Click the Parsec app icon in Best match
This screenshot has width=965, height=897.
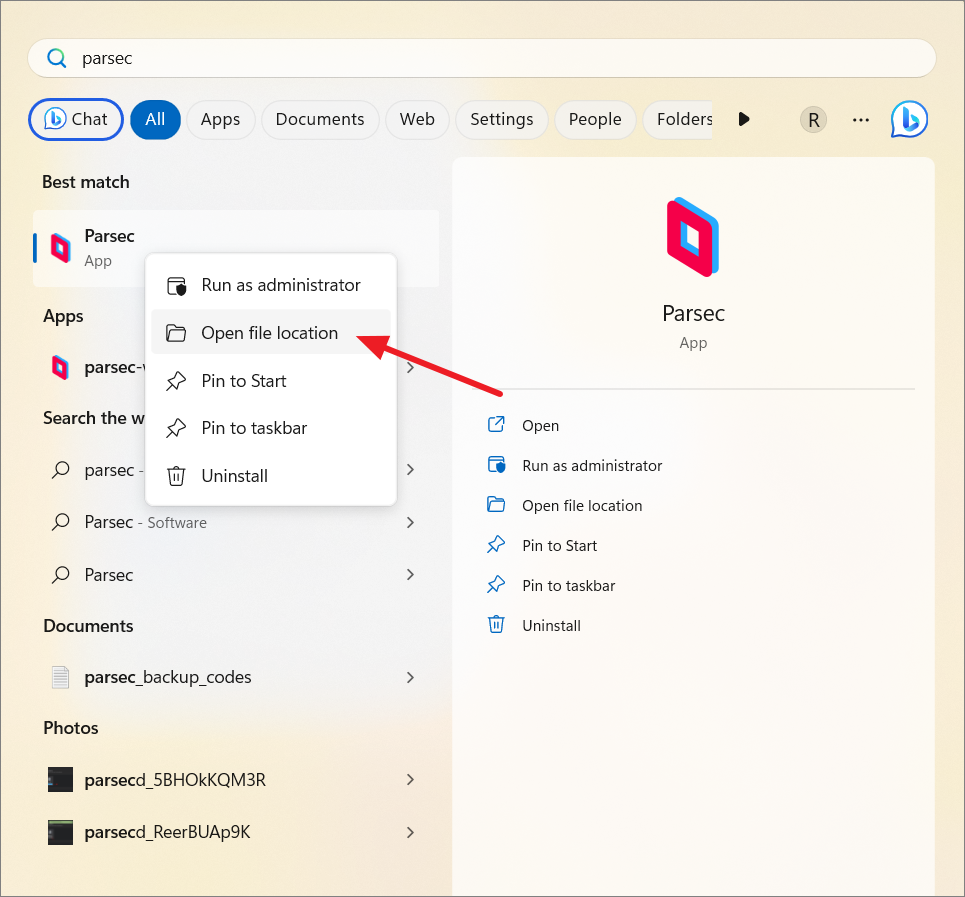pos(60,248)
